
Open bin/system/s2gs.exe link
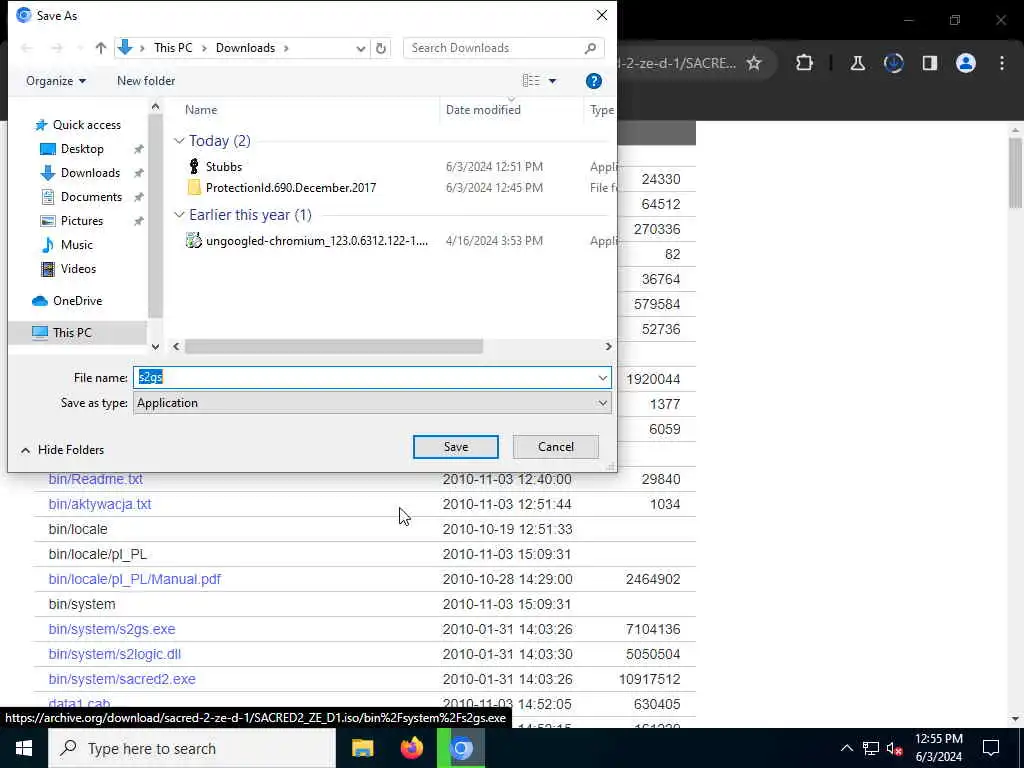tap(112, 629)
